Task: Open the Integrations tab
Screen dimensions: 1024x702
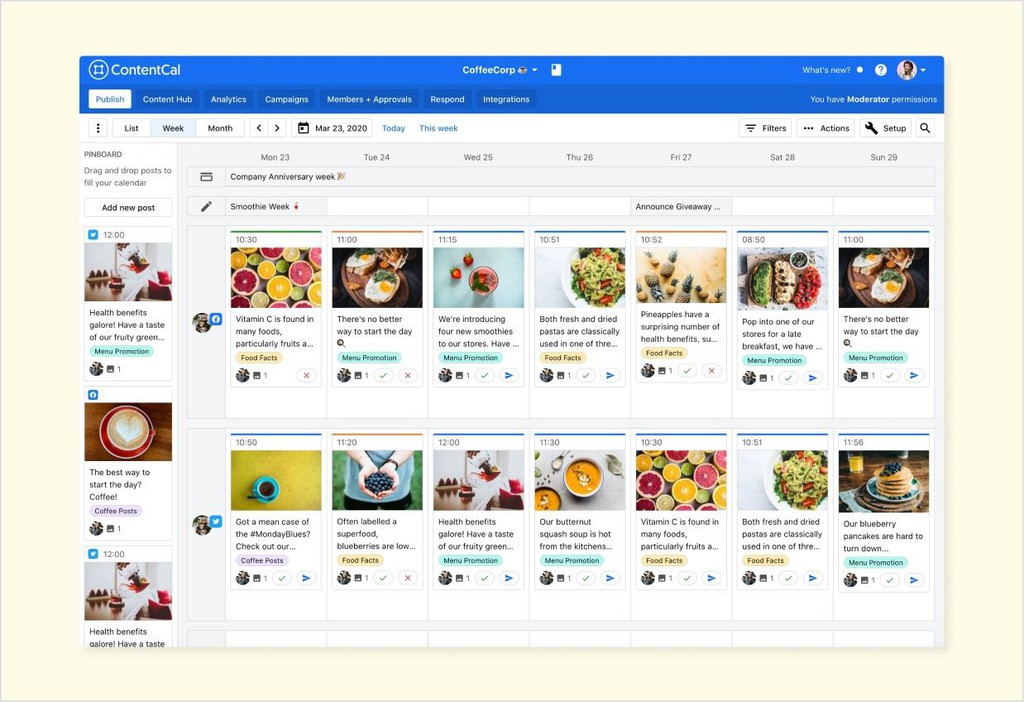Action: (x=506, y=99)
